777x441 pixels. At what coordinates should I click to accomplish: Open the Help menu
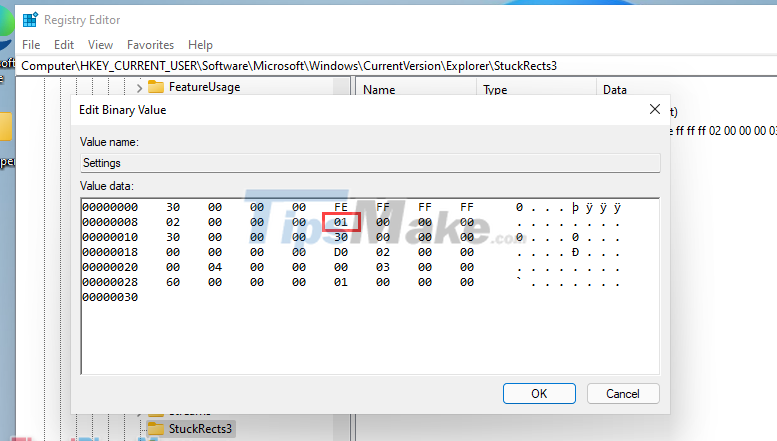[200, 45]
